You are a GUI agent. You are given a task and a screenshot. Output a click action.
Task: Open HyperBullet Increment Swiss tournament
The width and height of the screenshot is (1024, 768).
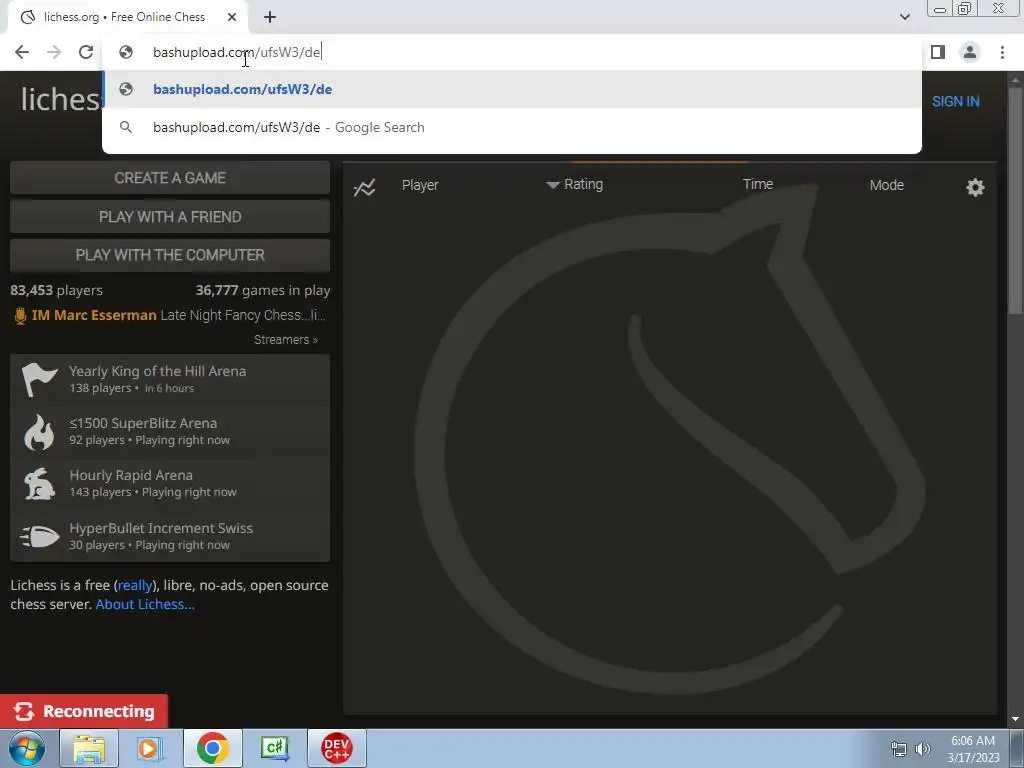170,536
